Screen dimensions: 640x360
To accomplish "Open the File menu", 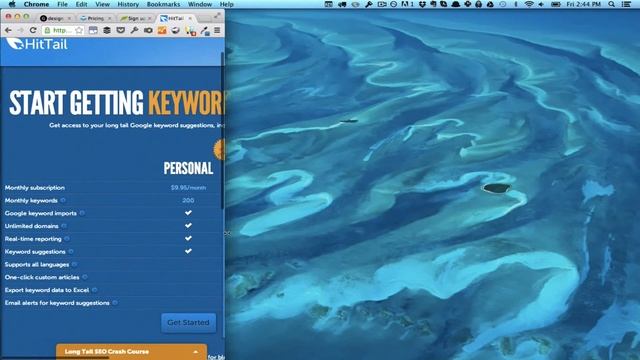I will click(x=62, y=4).
